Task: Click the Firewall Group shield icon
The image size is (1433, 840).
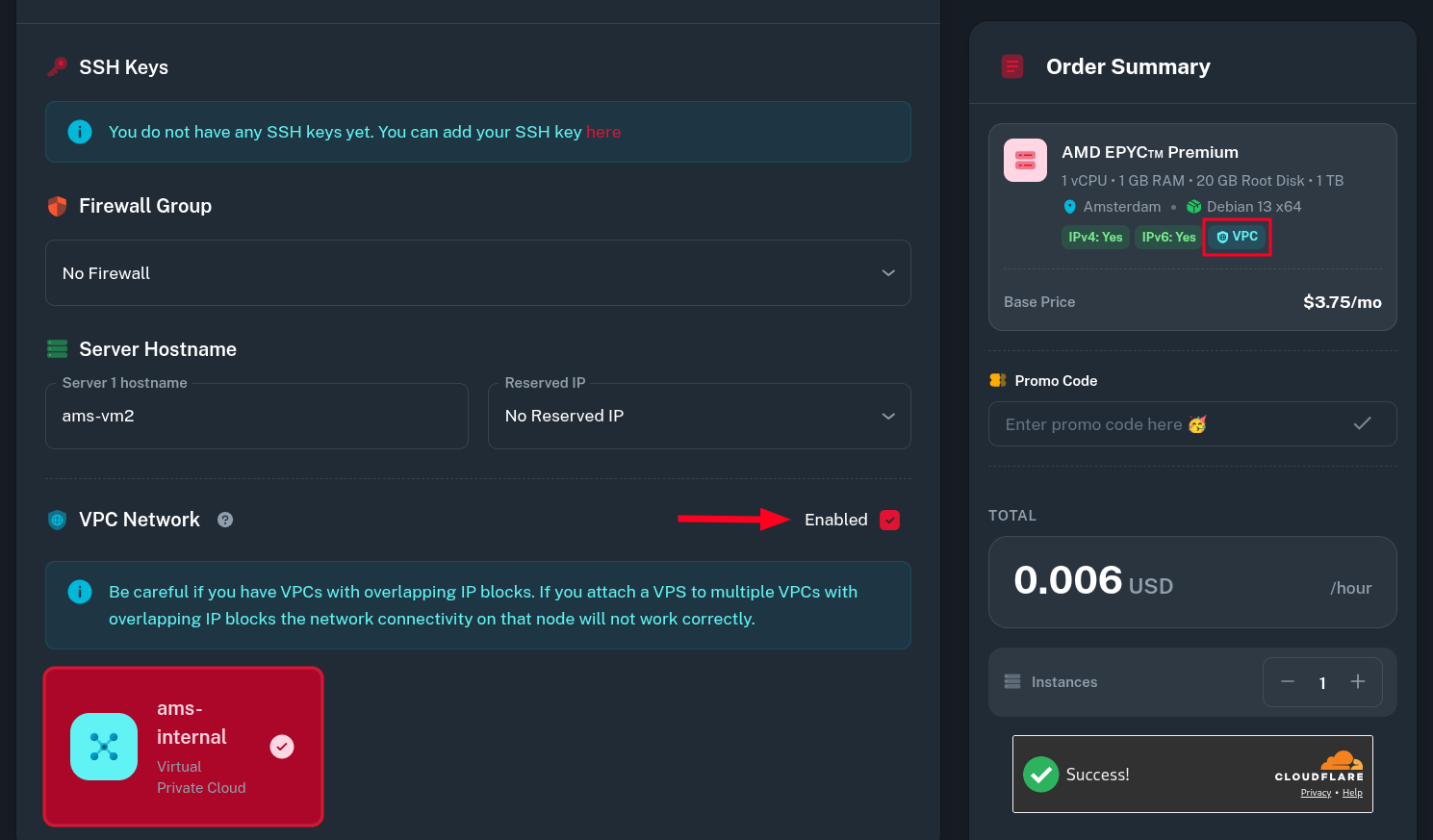Action: click(58, 206)
